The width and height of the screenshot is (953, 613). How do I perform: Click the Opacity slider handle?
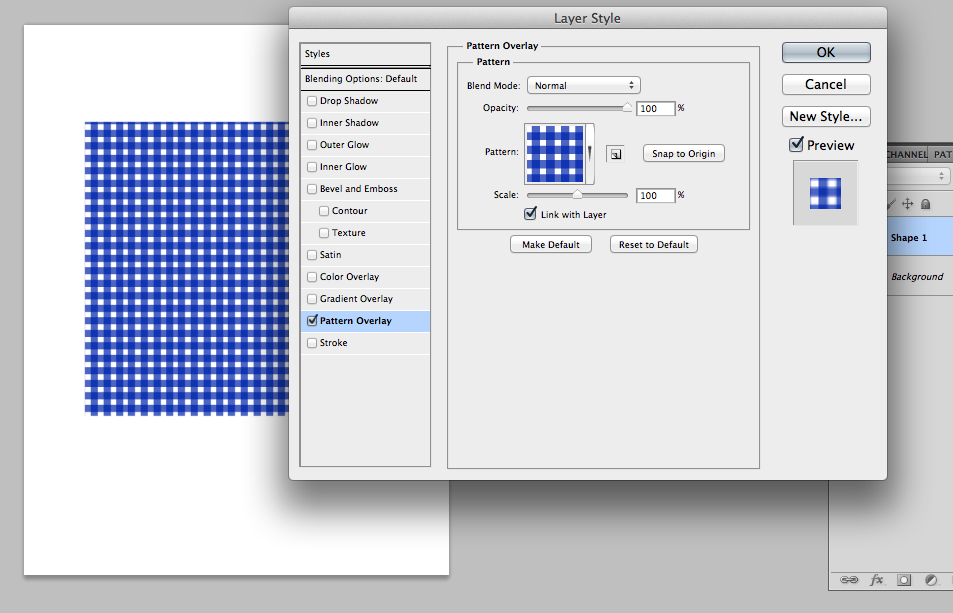(x=627, y=108)
